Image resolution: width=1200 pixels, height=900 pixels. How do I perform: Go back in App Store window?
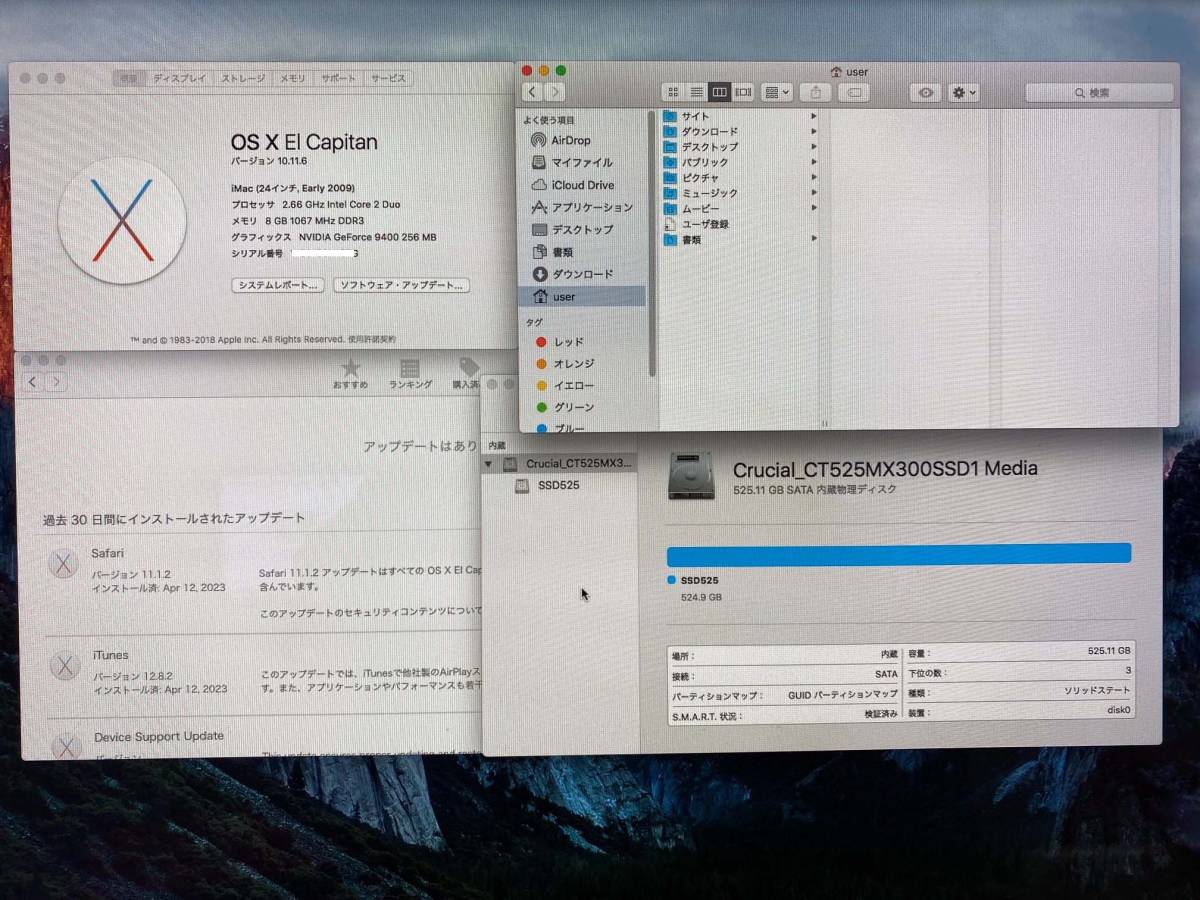pyautogui.click(x=33, y=382)
